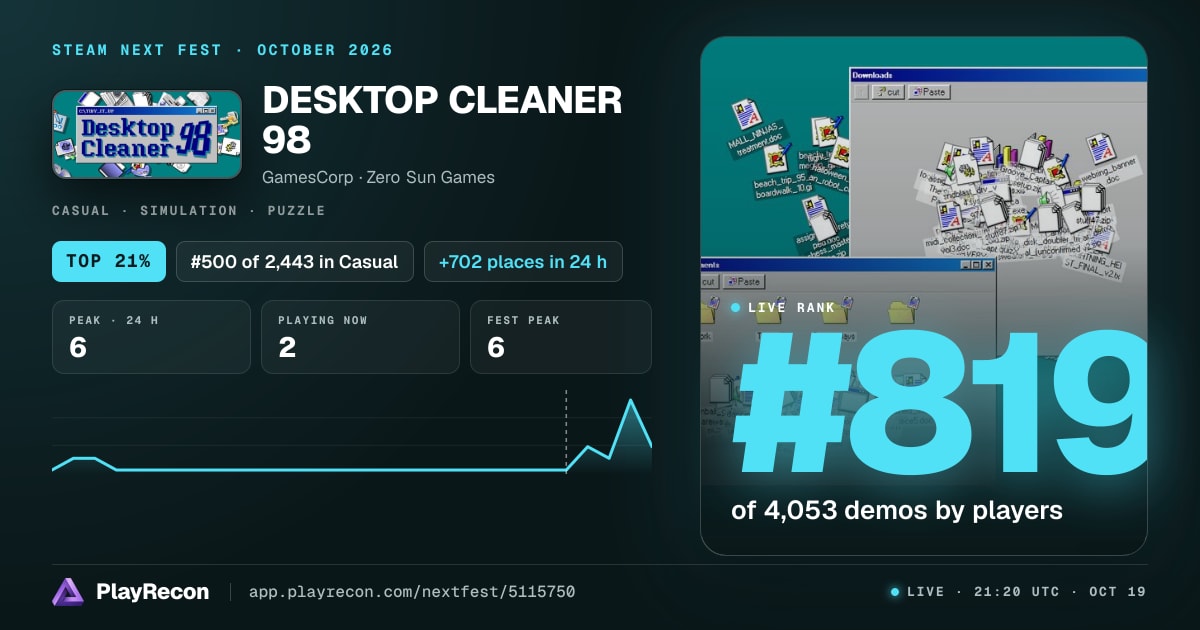The height and width of the screenshot is (630, 1200).
Task: Click the LIVE · 21:20 UTC · OCT 19 status
Action: (x=1018, y=592)
